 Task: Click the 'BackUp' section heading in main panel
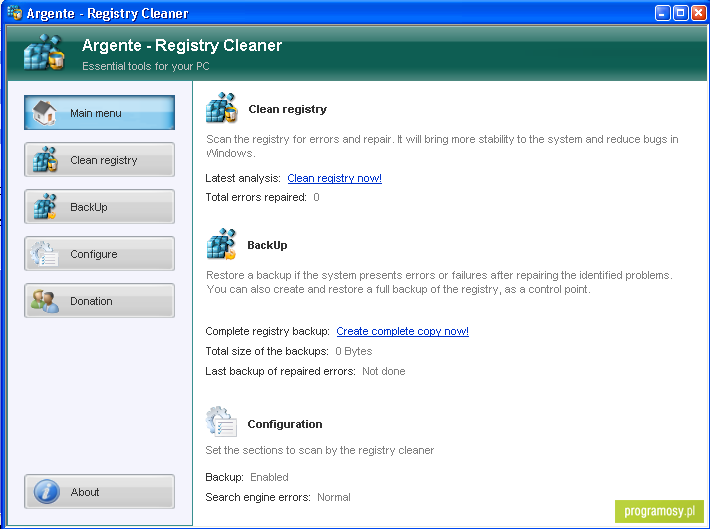(267, 245)
